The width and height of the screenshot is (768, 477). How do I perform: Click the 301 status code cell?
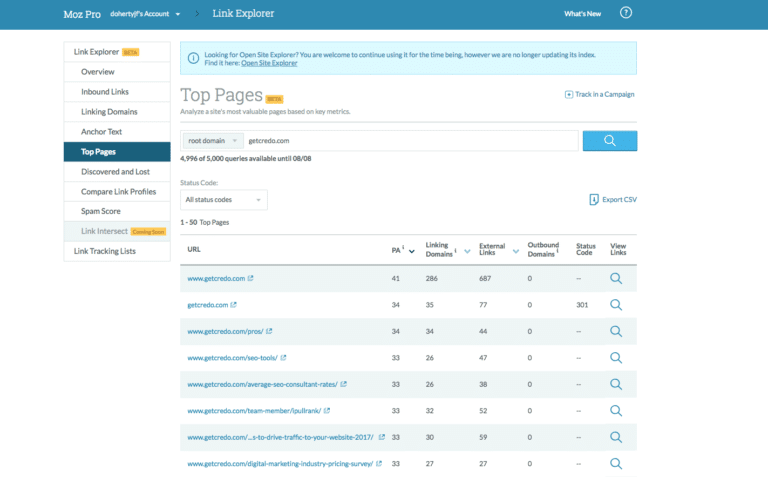[582, 305]
